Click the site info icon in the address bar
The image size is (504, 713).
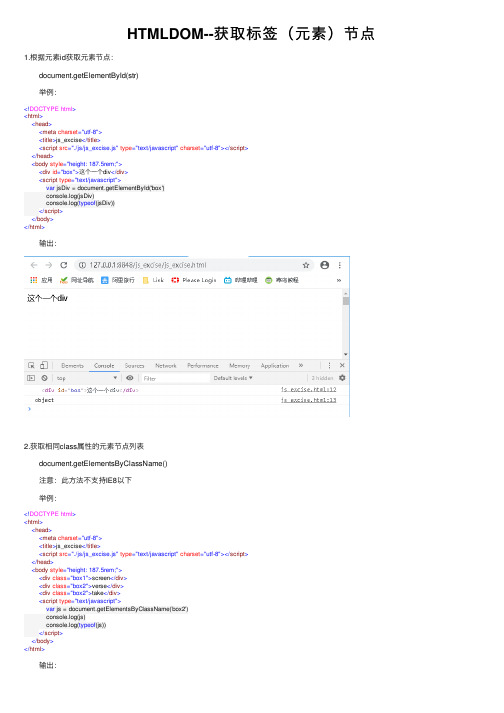(x=82, y=265)
